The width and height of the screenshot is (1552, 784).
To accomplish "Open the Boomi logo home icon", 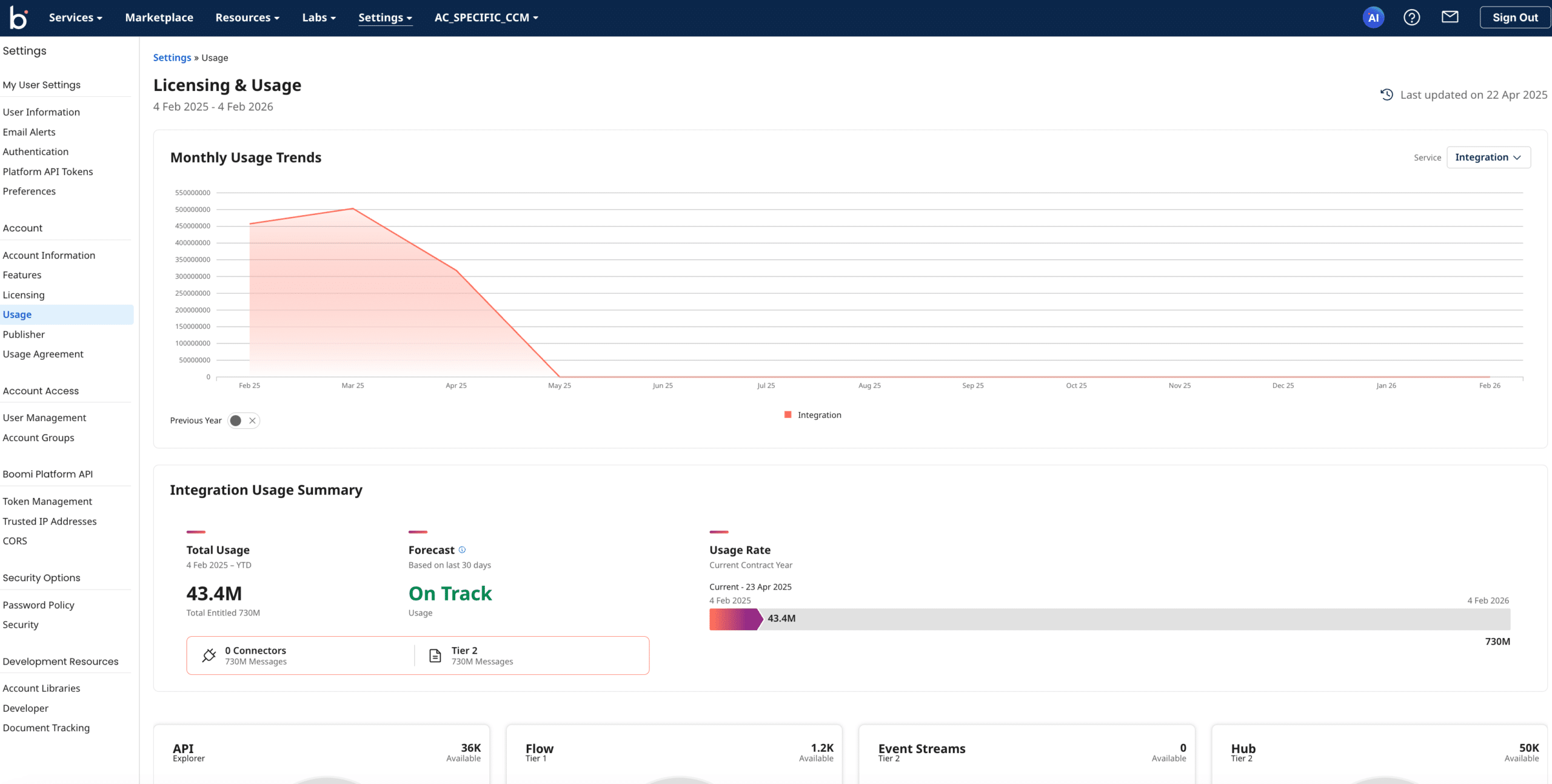I will click(x=18, y=18).
